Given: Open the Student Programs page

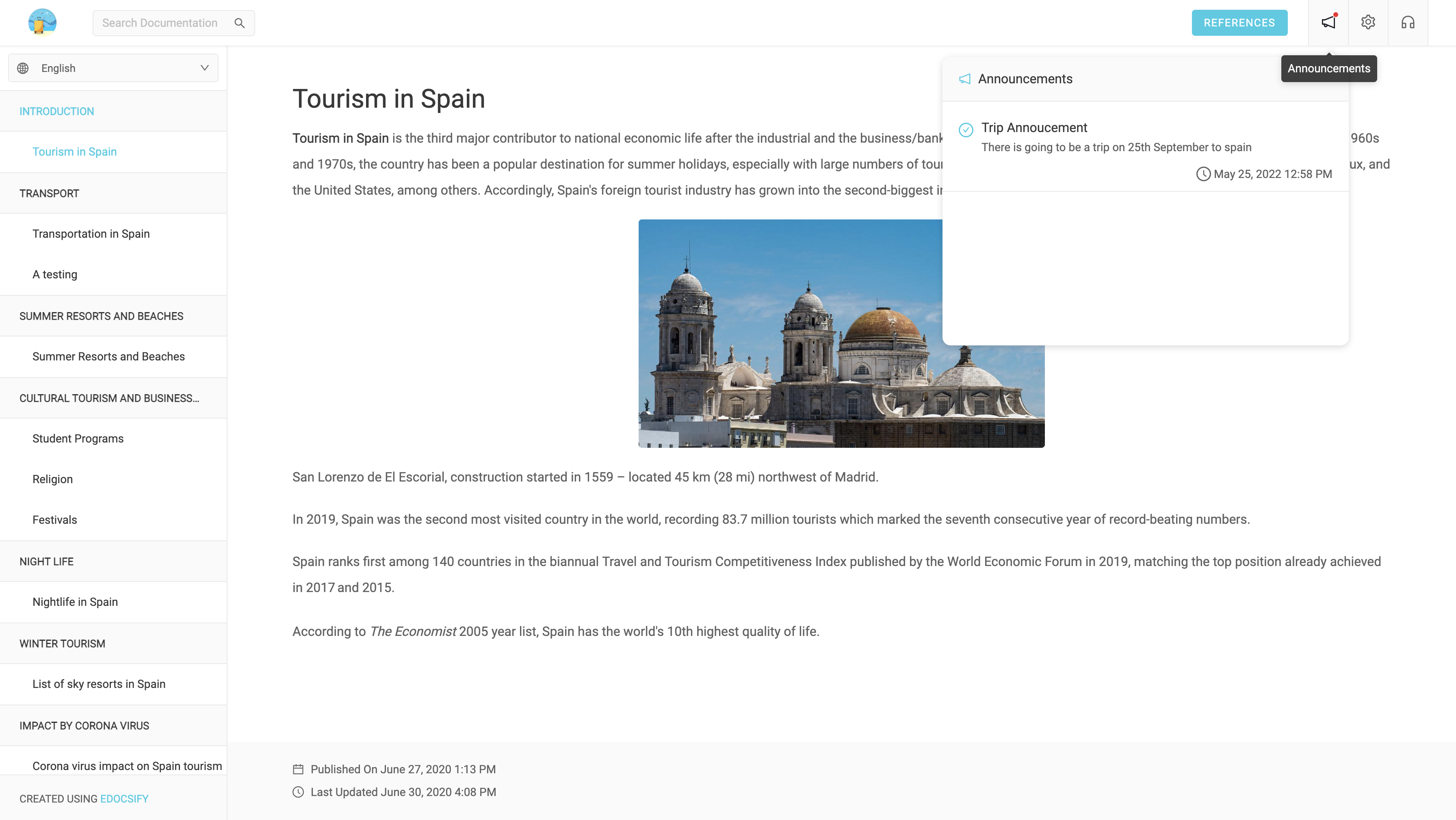Looking at the screenshot, I should coord(114,439).
